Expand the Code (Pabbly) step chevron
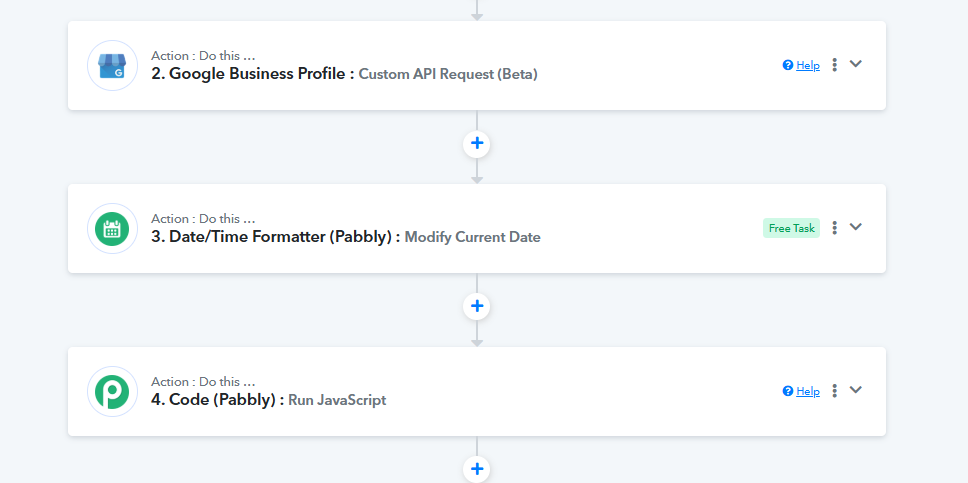The width and height of the screenshot is (968, 483). coord(856,390)
